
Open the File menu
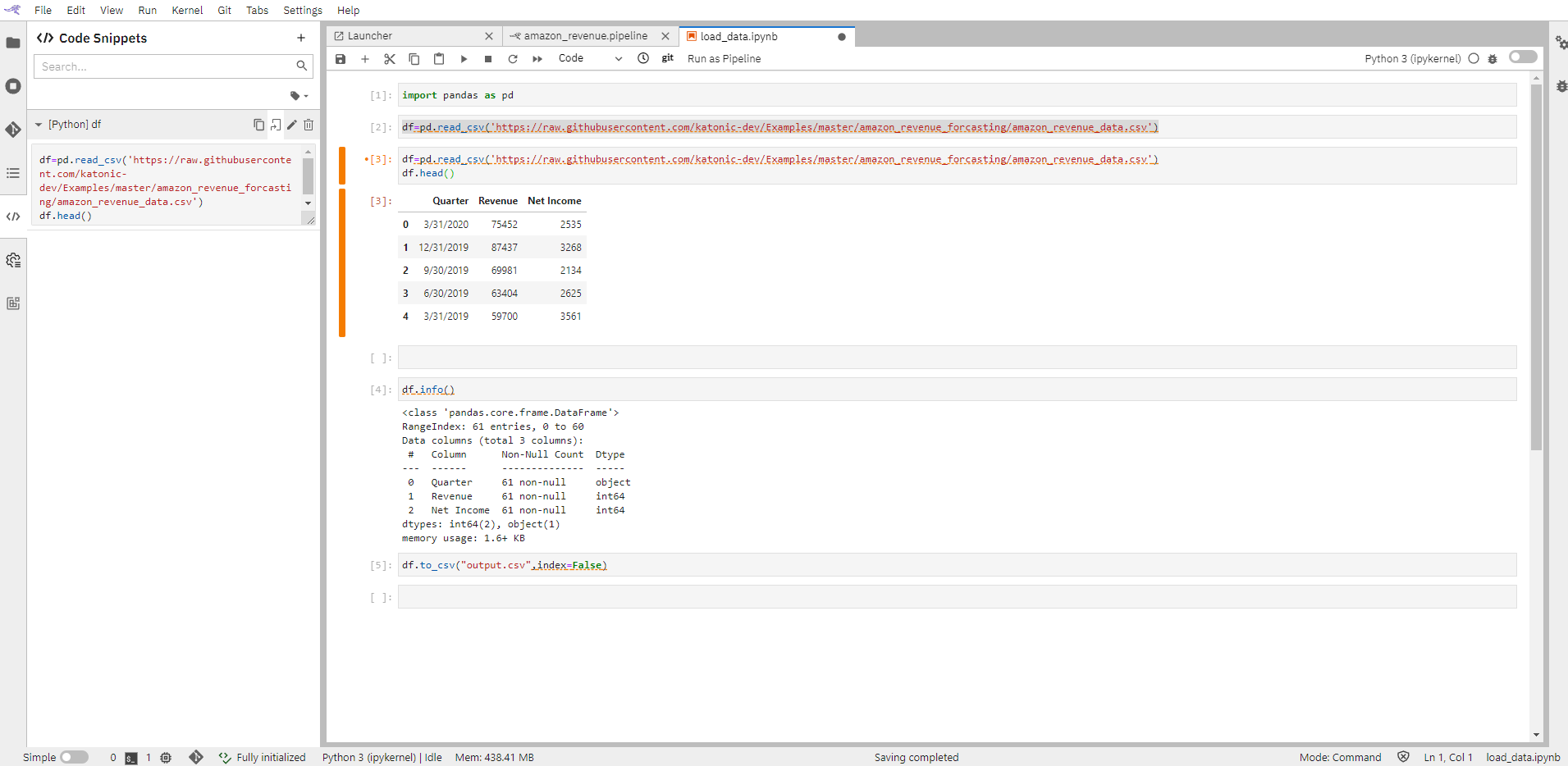coord(43,10)
